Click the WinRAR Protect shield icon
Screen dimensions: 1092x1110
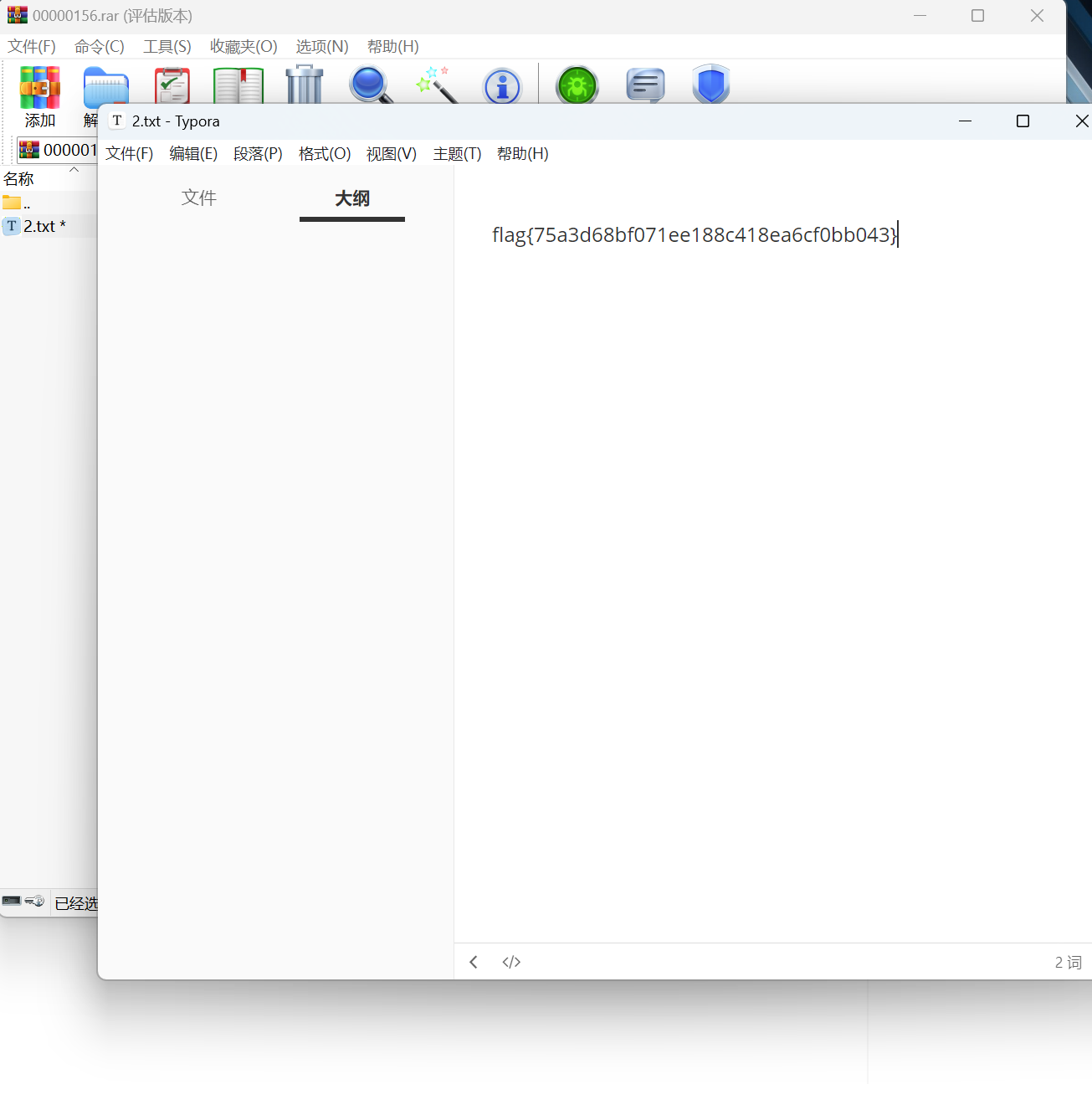[711, 85]
